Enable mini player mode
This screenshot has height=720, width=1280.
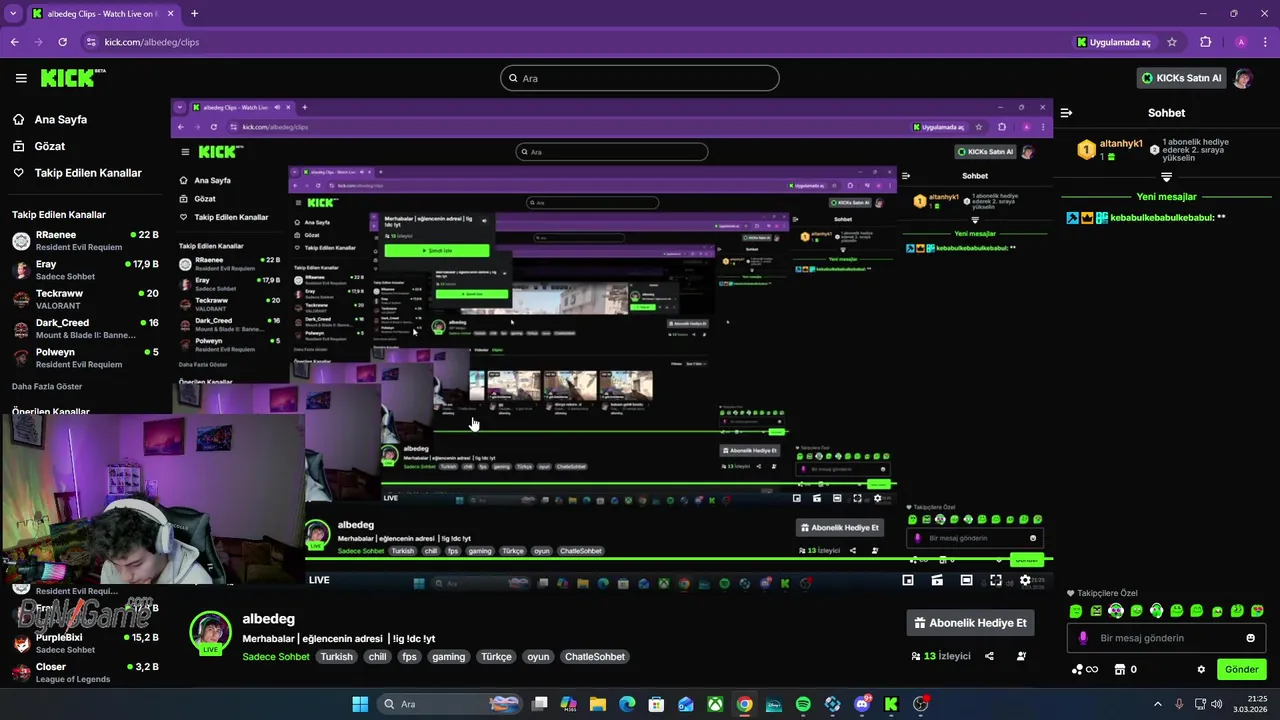point(908,580)
